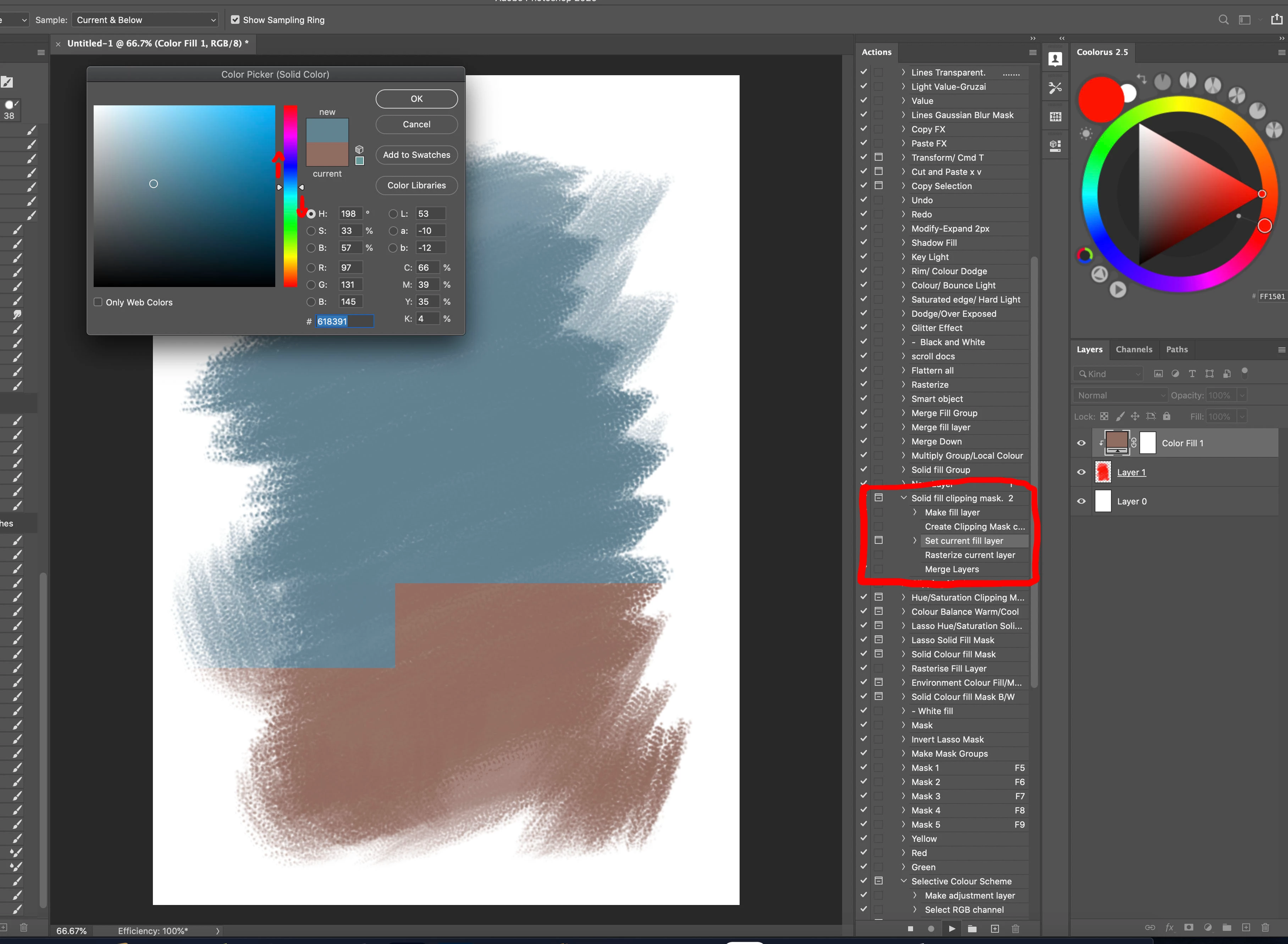This screenshot has width=1288, height=944.
Task: Collapse the Solid fill clipping mask action
Action: pyautogui.click(x=903, y=498)
